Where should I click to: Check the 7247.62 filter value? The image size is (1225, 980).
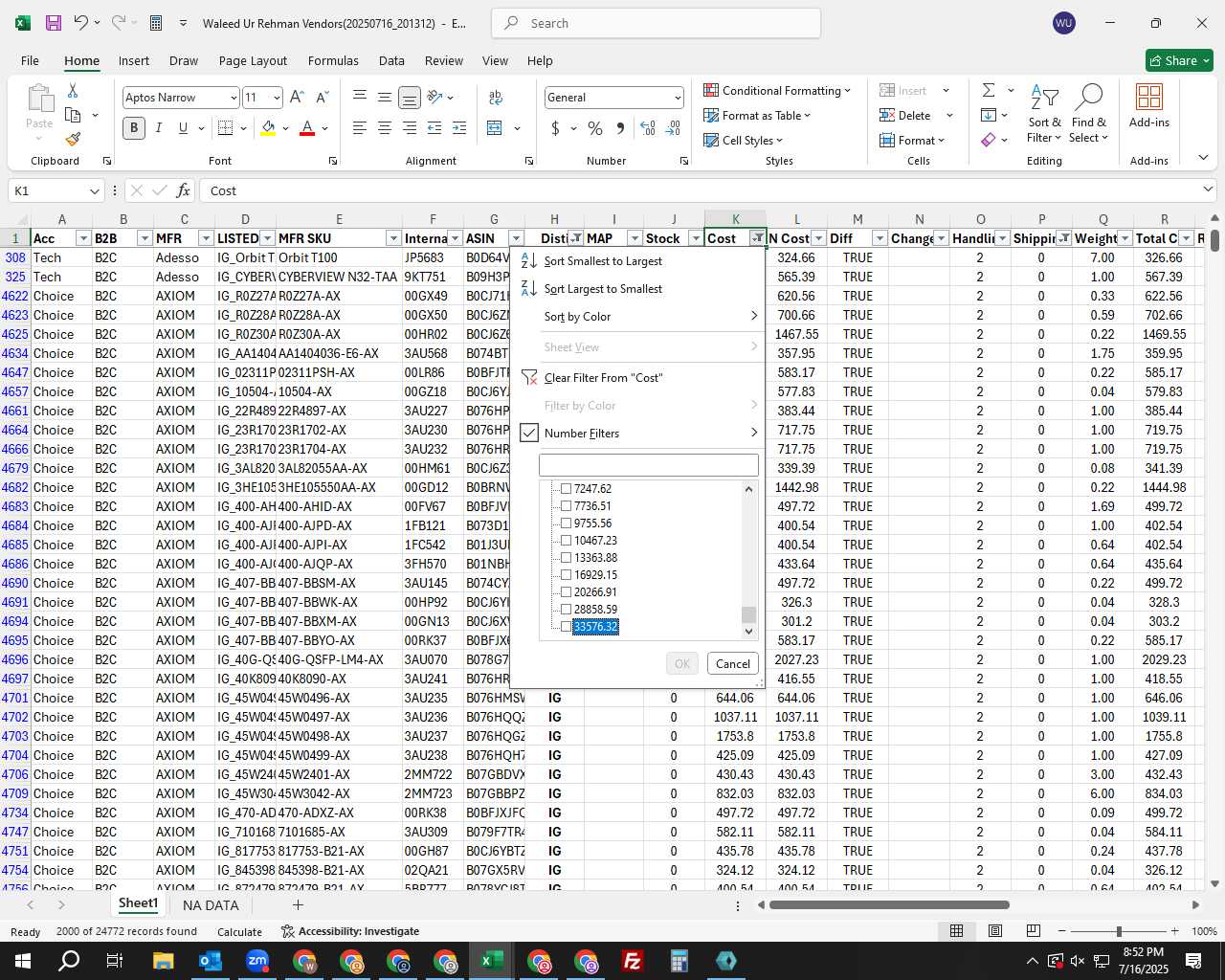(566, 489)
